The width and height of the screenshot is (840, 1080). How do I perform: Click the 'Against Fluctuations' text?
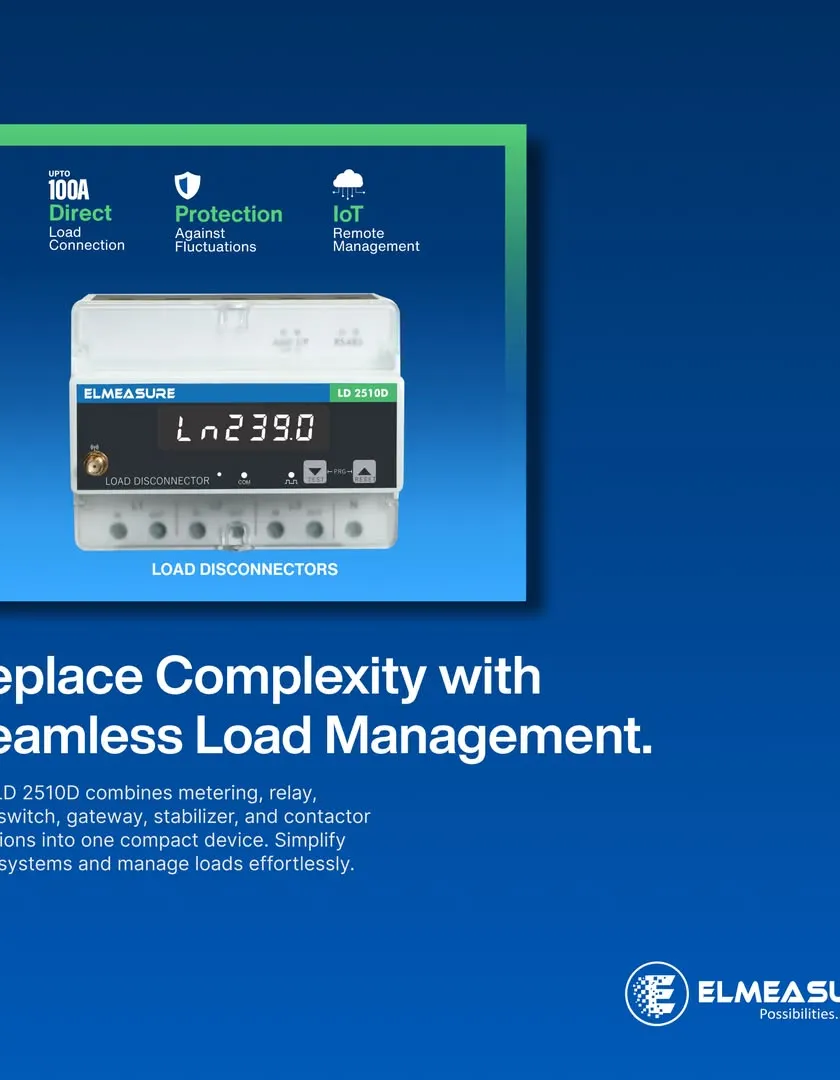(x=216, y=240)
